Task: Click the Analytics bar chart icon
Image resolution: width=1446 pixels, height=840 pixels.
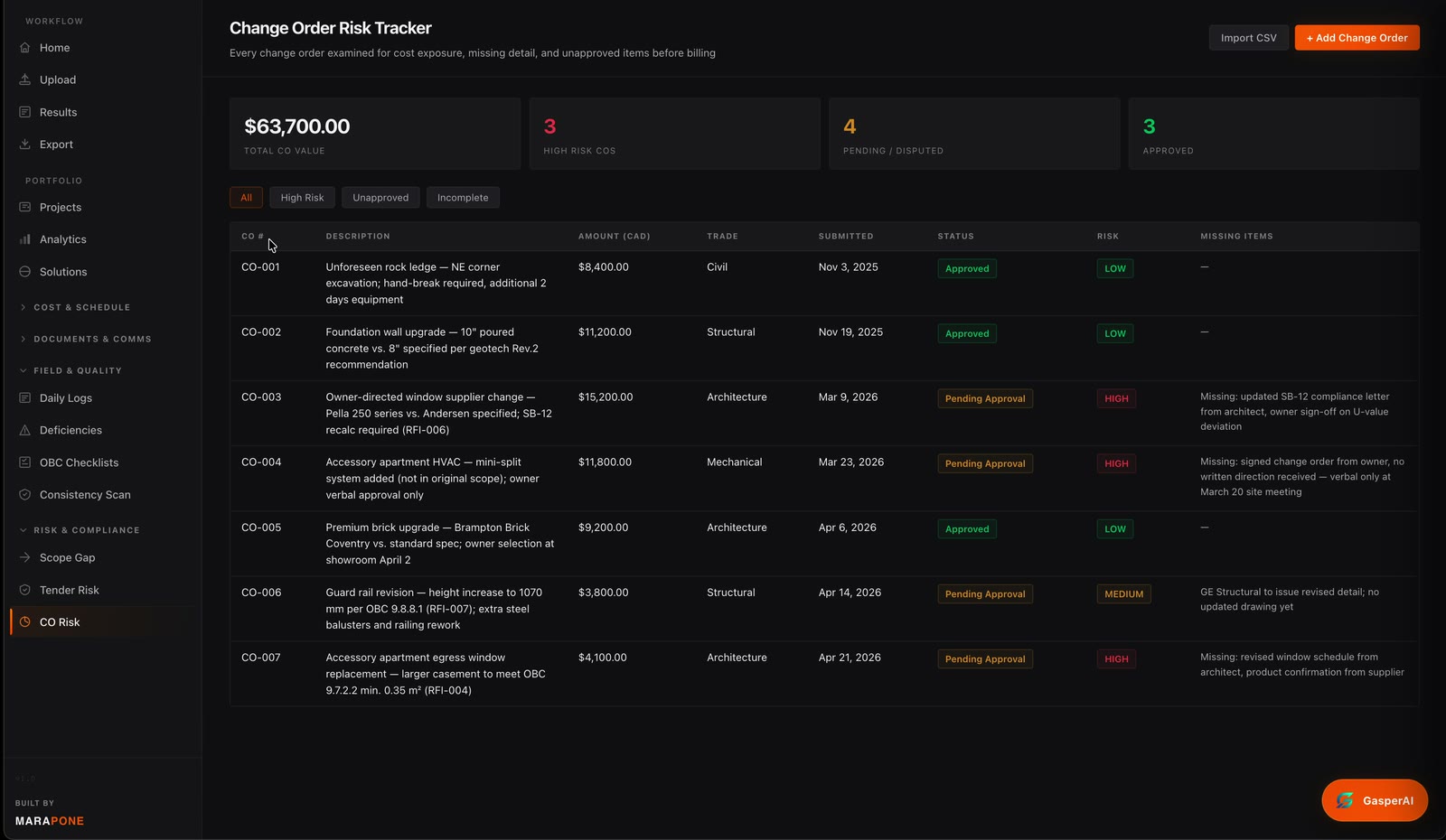Action: click(x=25, y=239)
